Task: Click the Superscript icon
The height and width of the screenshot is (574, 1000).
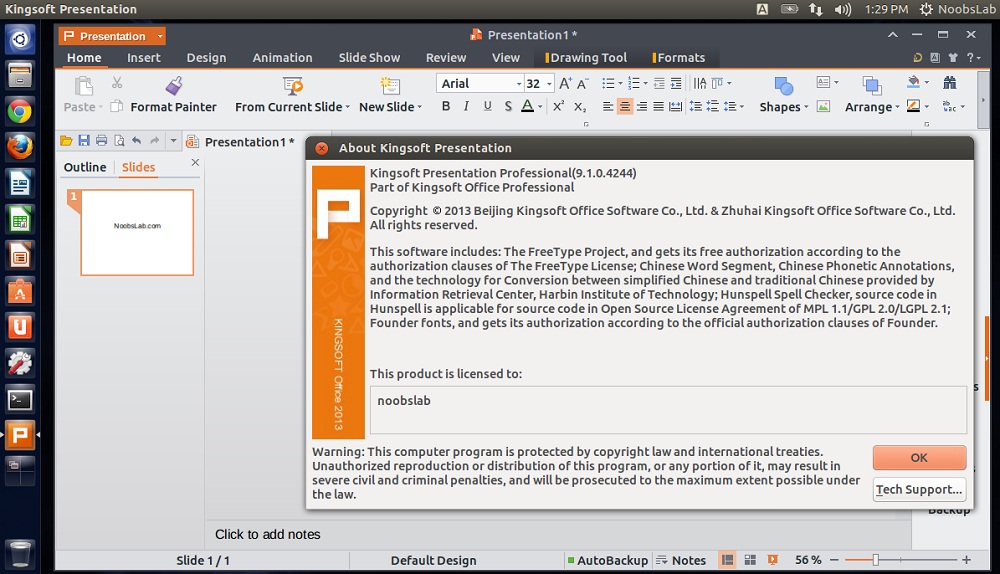Action: pyautogui.click(x=559, y=107)
